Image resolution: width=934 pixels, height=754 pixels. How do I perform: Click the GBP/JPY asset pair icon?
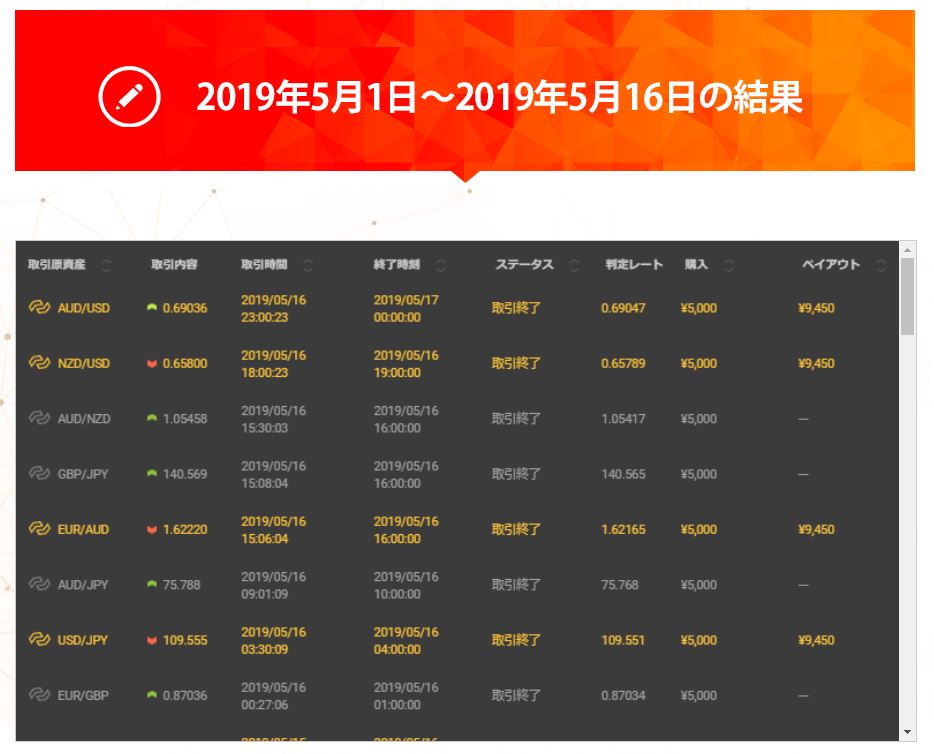click(x=39, y=473)
